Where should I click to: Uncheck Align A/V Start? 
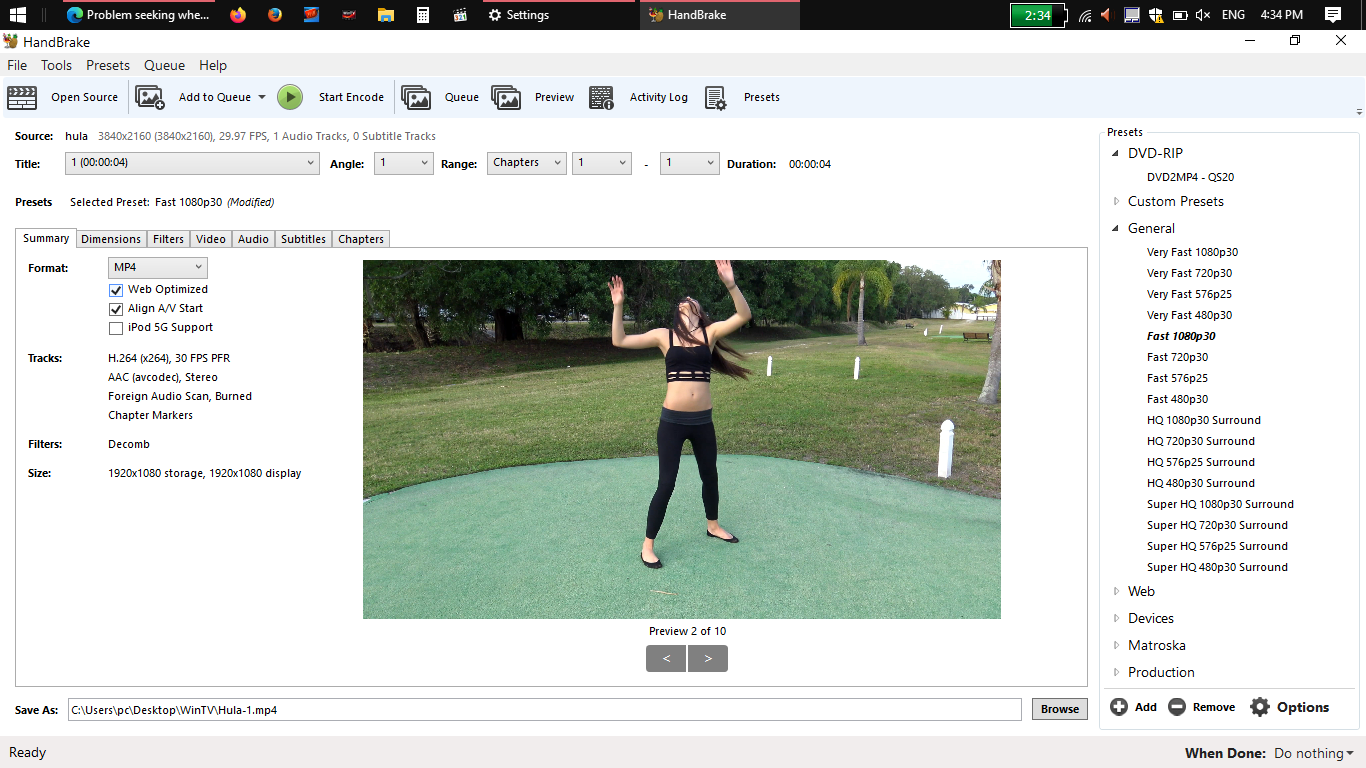(116, 309)
